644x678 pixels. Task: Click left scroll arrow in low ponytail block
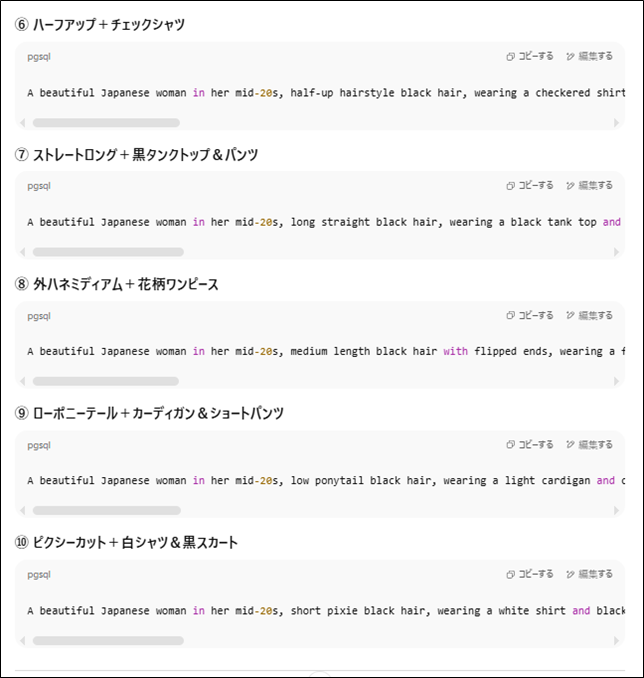22,511
